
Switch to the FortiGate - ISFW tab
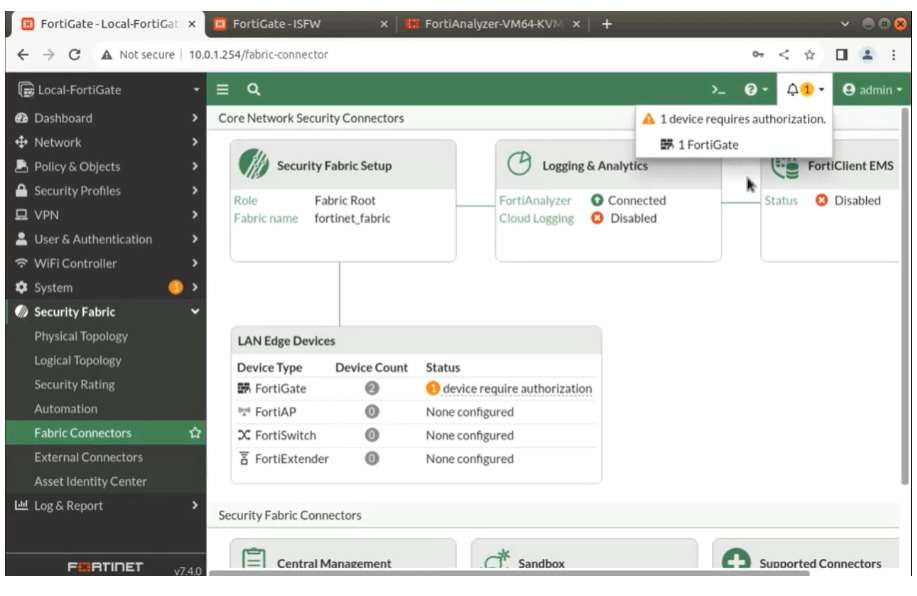(x=301, y=23)
